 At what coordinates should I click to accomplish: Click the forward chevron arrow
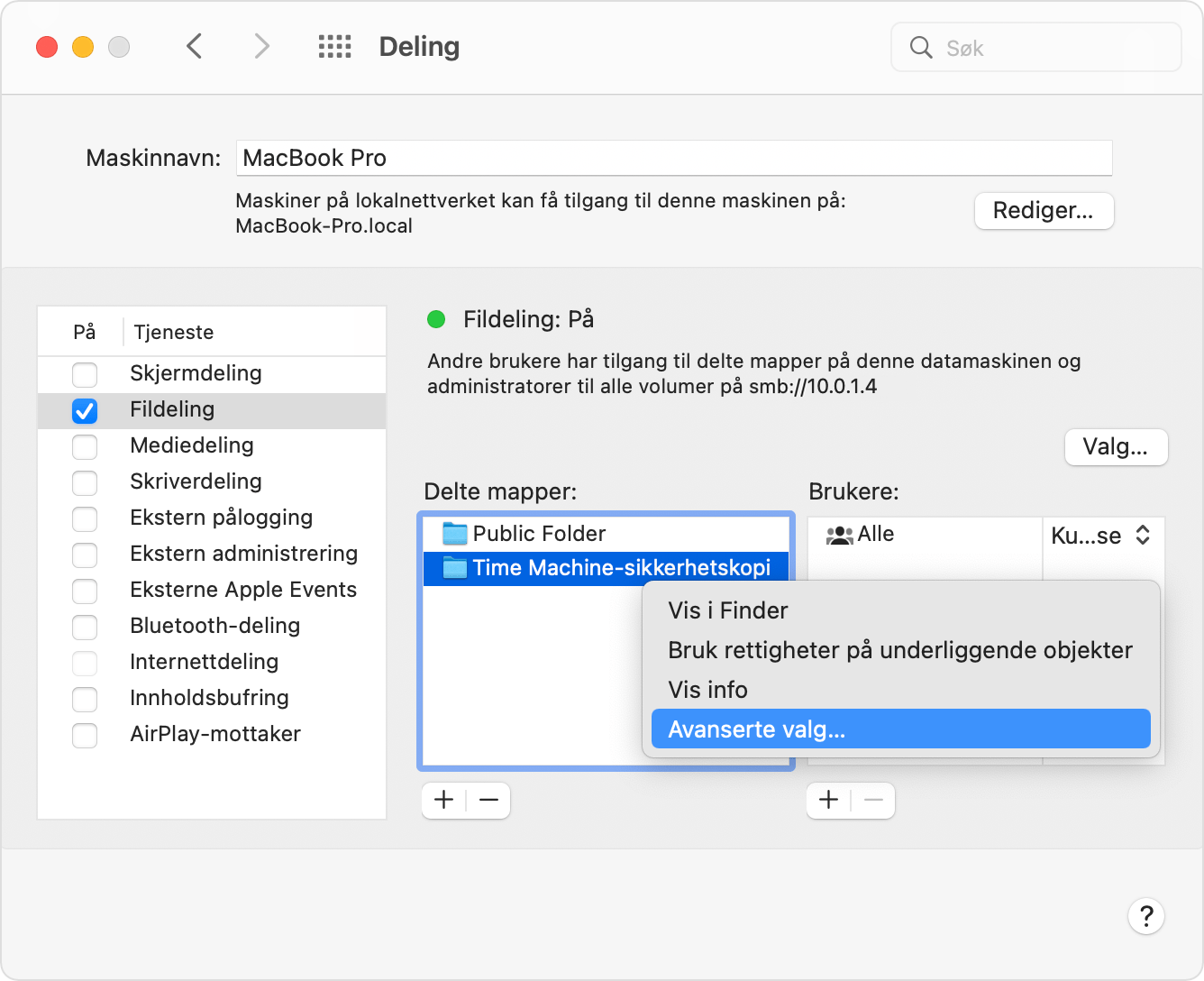pos(261,47)
